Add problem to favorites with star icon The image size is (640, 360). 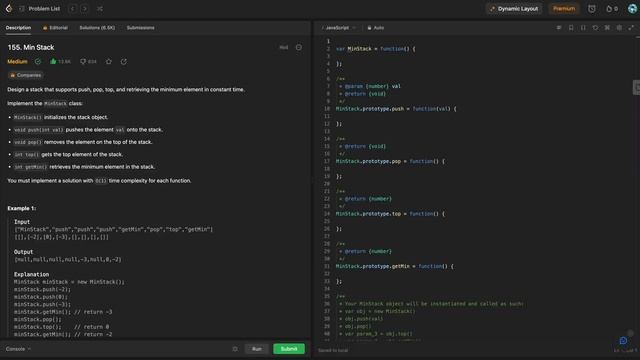pos(109,62)
